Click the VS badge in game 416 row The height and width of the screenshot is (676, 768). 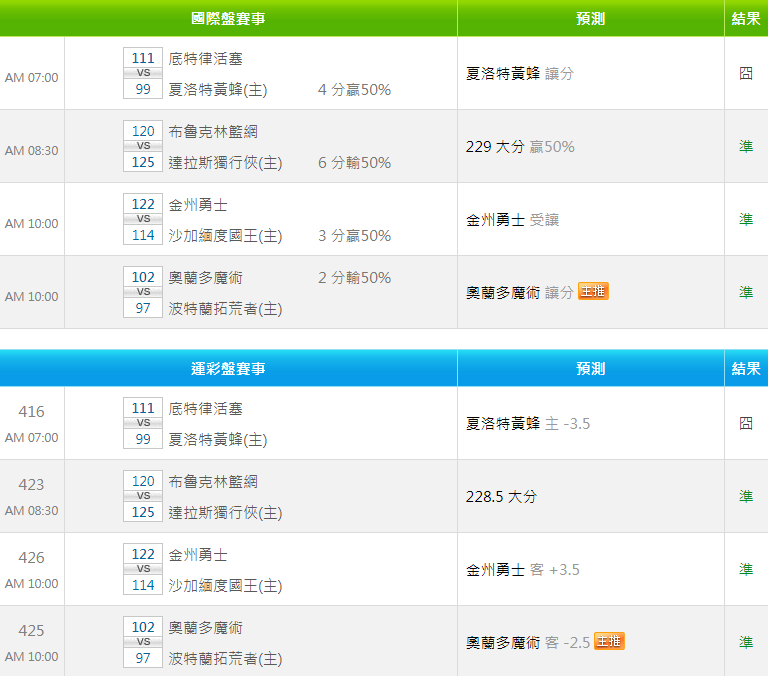pos(143,423)
